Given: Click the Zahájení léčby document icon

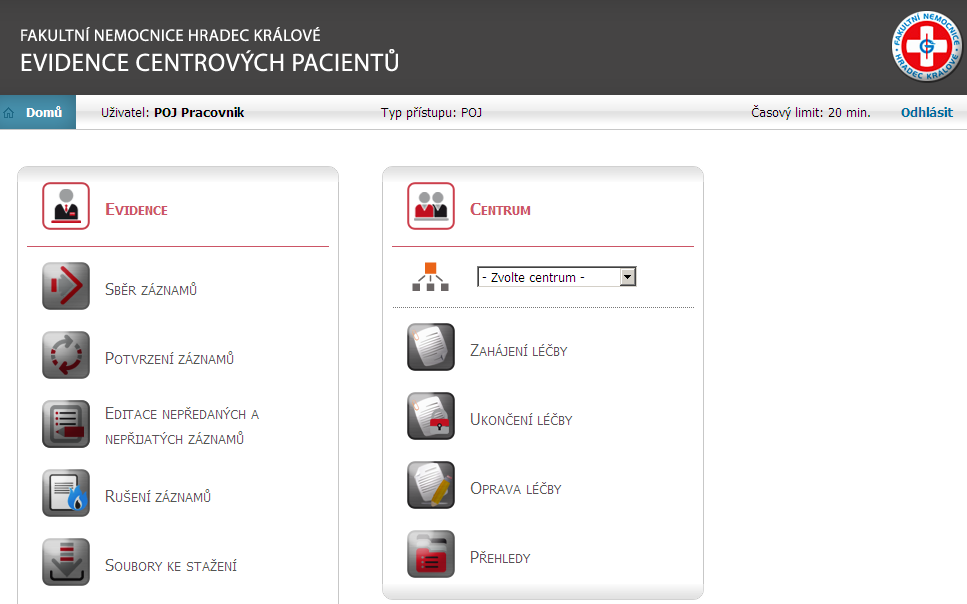Looking at the screenshot, I should point(431,347).
